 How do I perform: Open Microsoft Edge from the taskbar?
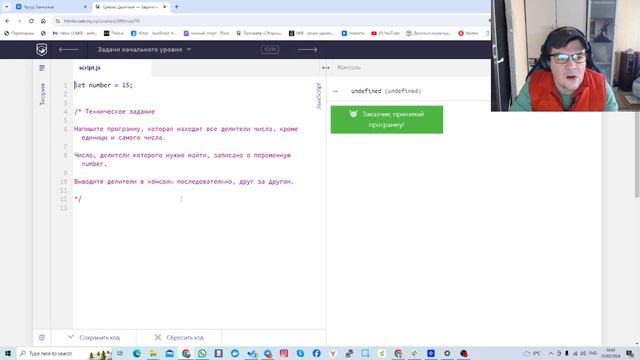(137, 353)
